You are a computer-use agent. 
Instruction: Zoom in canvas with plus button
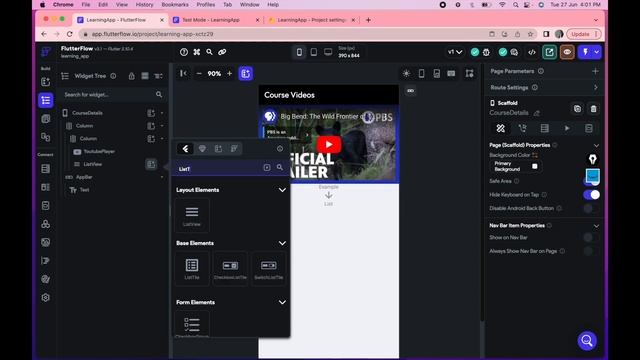229,73
